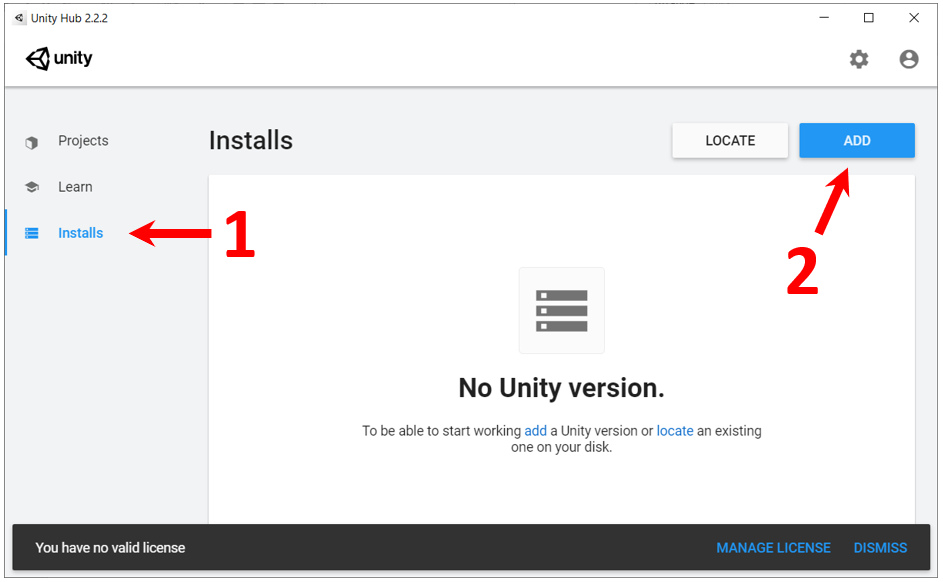Minimize the Unity Hub window
This screenshot has height=582, width=943.
(824, 17)
